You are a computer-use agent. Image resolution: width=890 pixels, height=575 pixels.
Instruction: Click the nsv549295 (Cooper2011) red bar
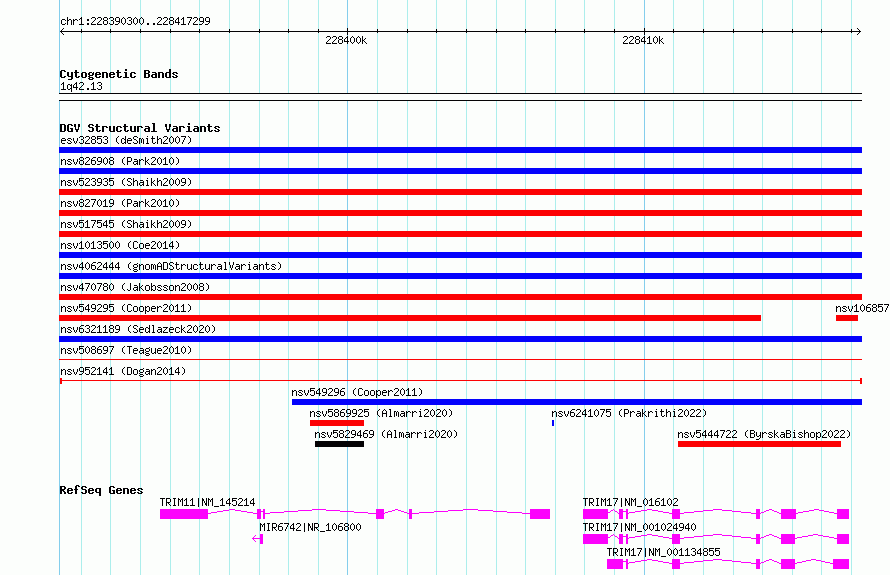(x=410, y=318)
